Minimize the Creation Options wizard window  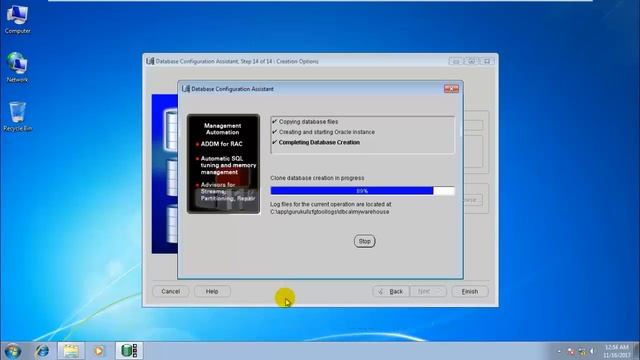coord(456,61)
